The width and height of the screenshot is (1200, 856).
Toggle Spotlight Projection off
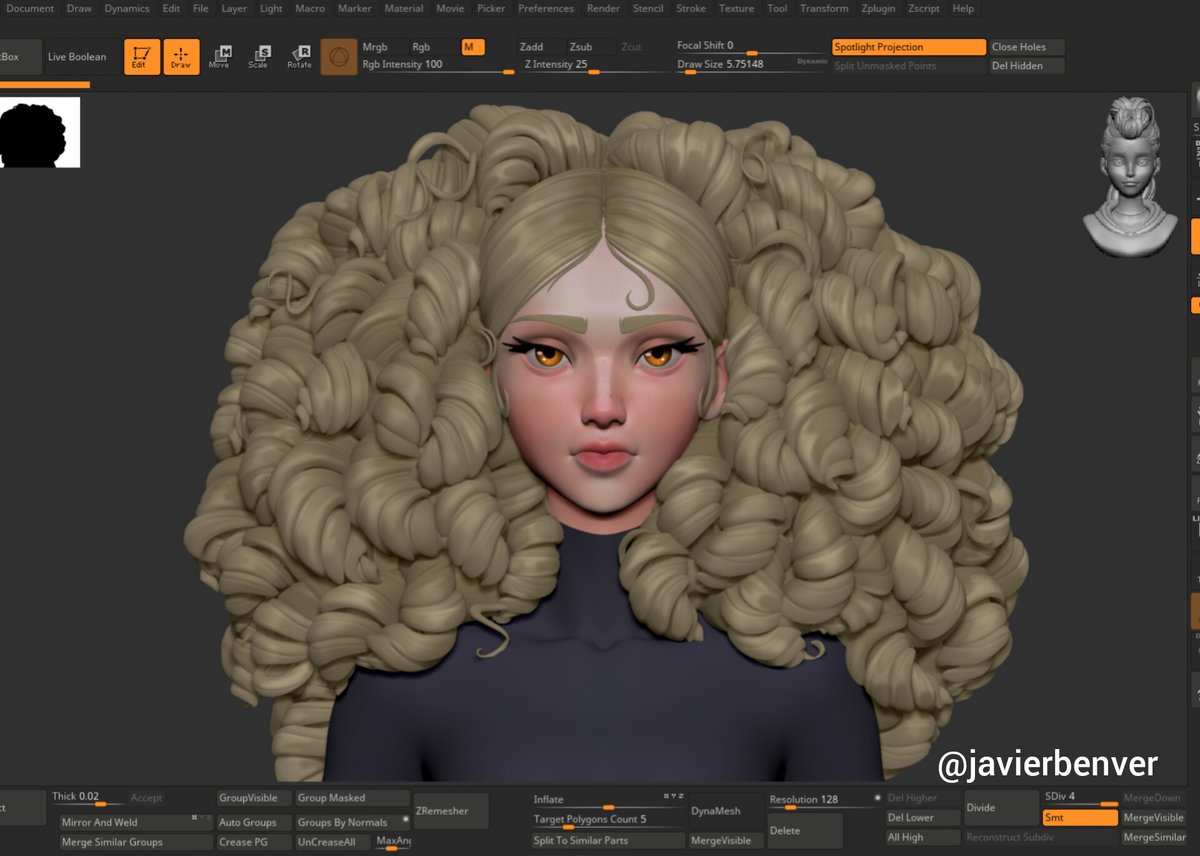point(909,47)
